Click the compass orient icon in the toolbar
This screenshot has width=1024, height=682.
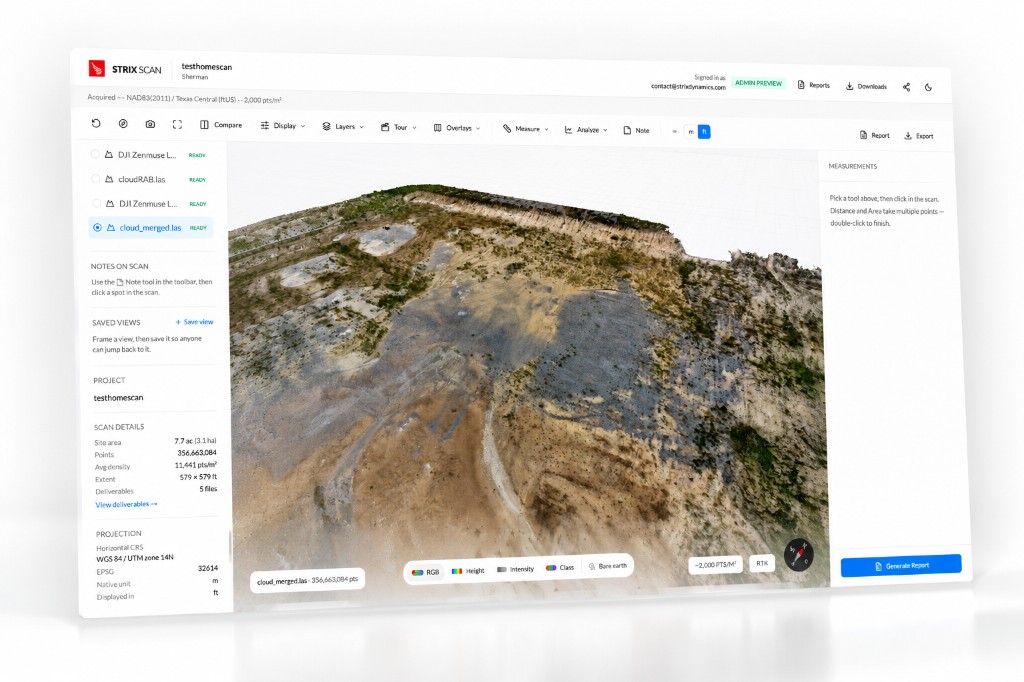click(x=123, y=123)
